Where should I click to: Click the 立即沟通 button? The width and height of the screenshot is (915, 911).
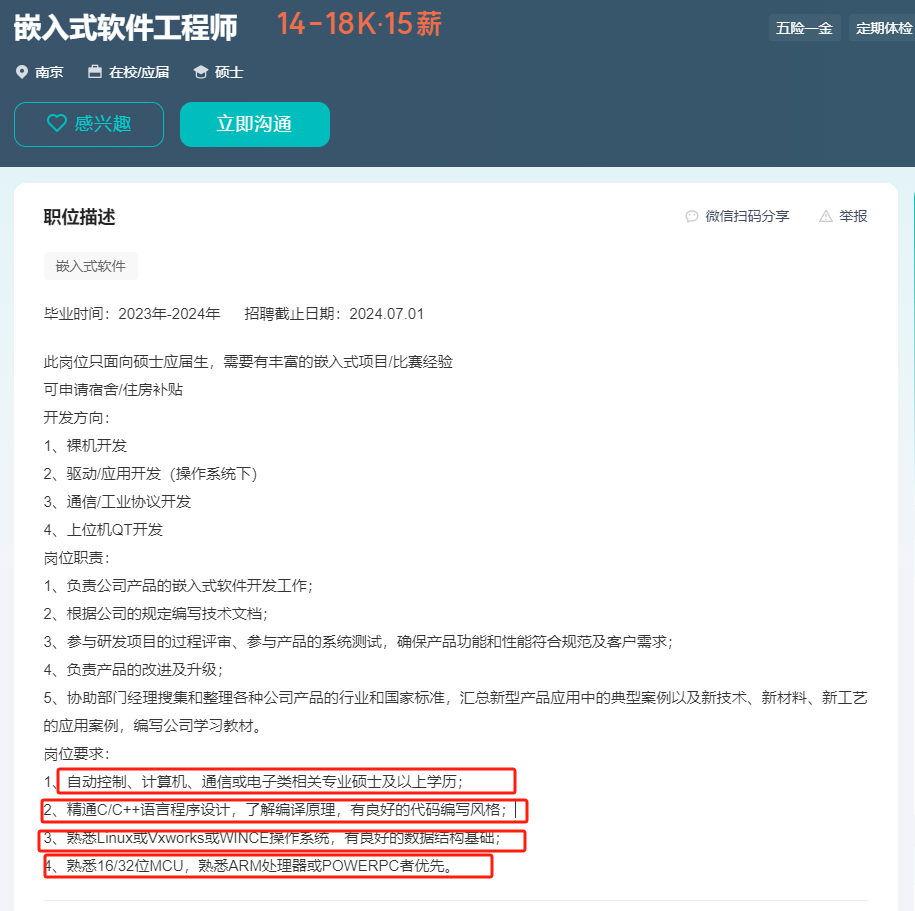click(255, 124)
